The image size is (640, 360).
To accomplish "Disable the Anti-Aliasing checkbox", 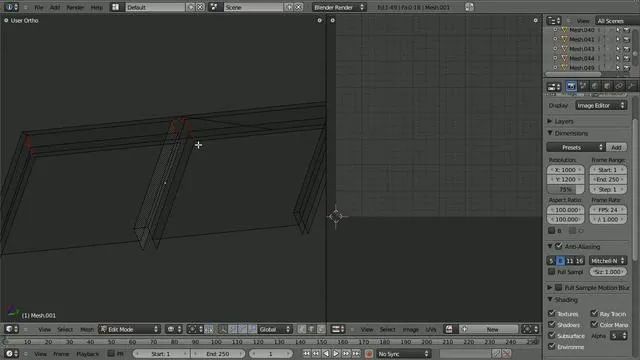I will coord(558,246).
